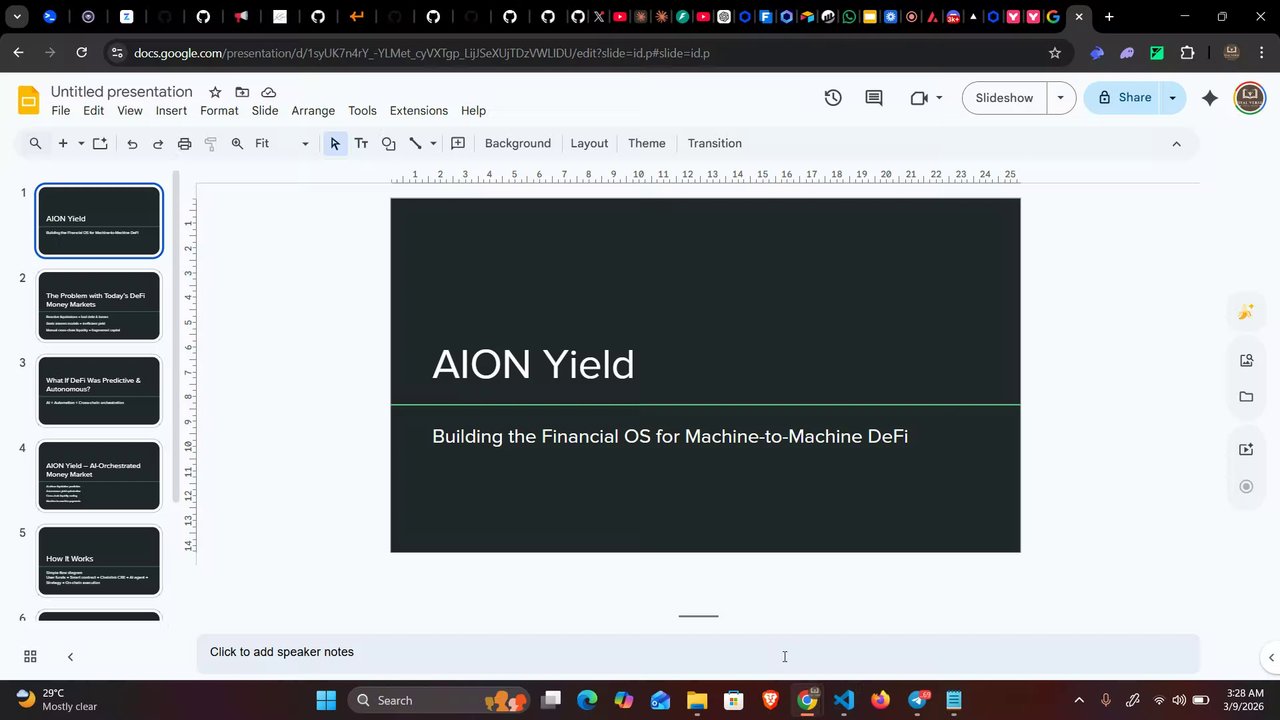Click the Building the Financial OS subtitle

(x=670, y=437)
